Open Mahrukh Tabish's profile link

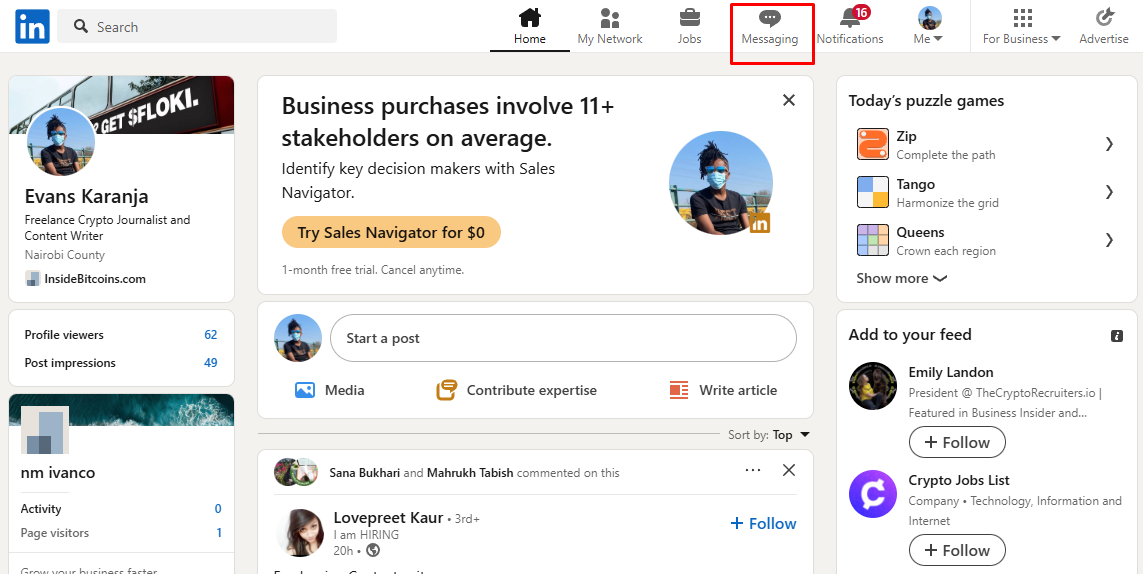470,473
